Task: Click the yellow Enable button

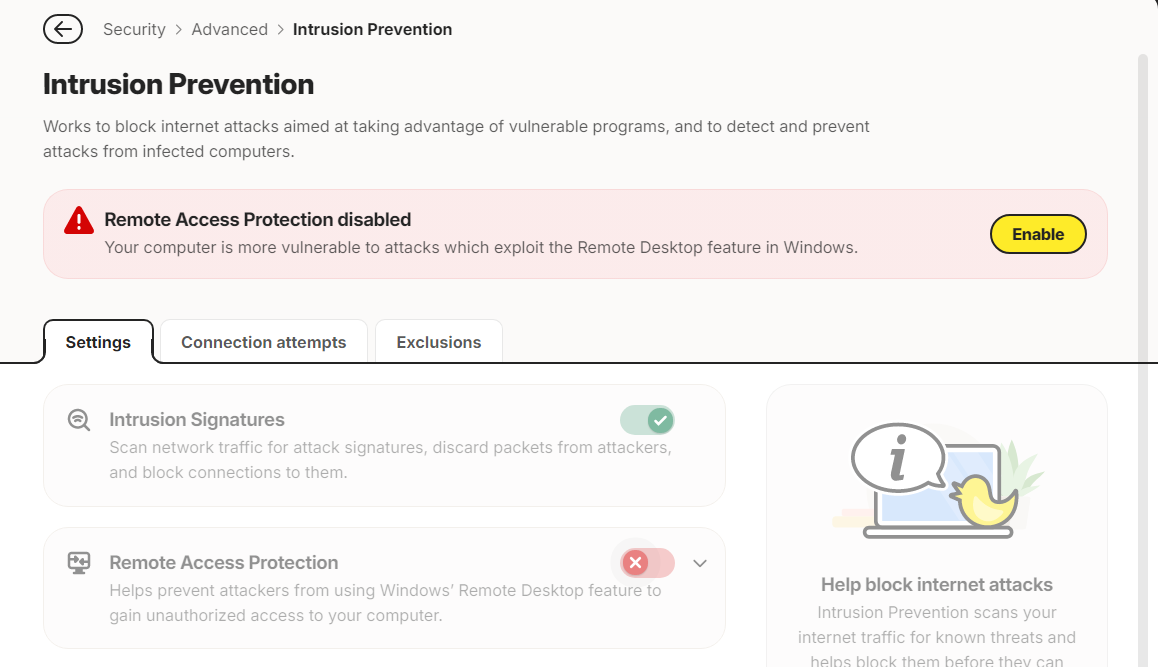Action: tap(1038, 234)
